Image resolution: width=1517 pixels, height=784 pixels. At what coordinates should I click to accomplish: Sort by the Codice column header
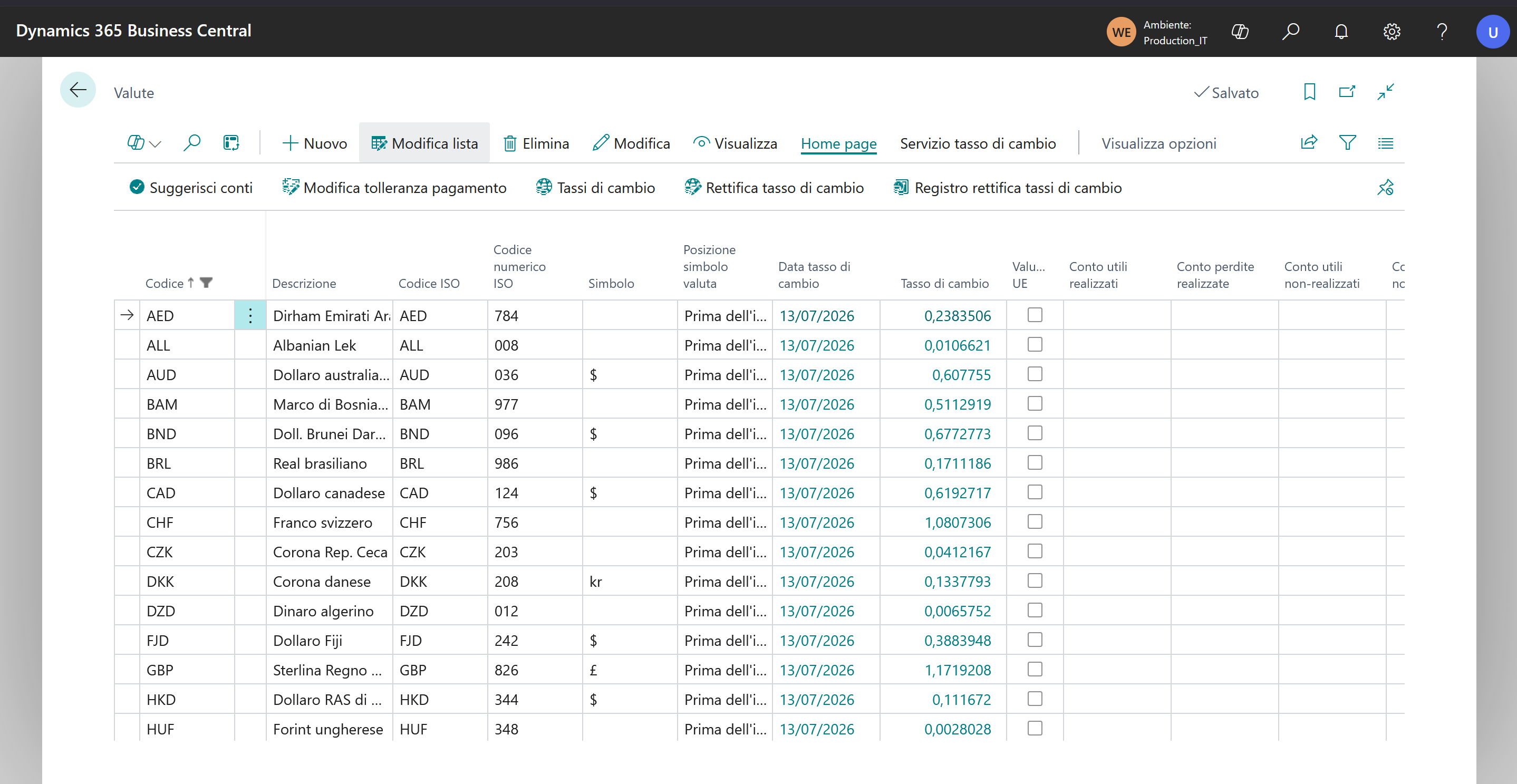[x=165, y=283]
